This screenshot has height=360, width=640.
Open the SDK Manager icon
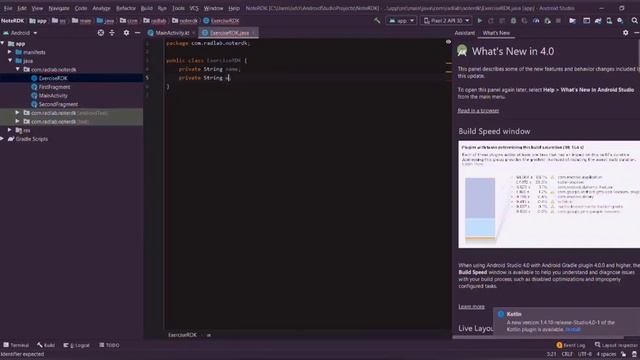(x=620, y=20)
